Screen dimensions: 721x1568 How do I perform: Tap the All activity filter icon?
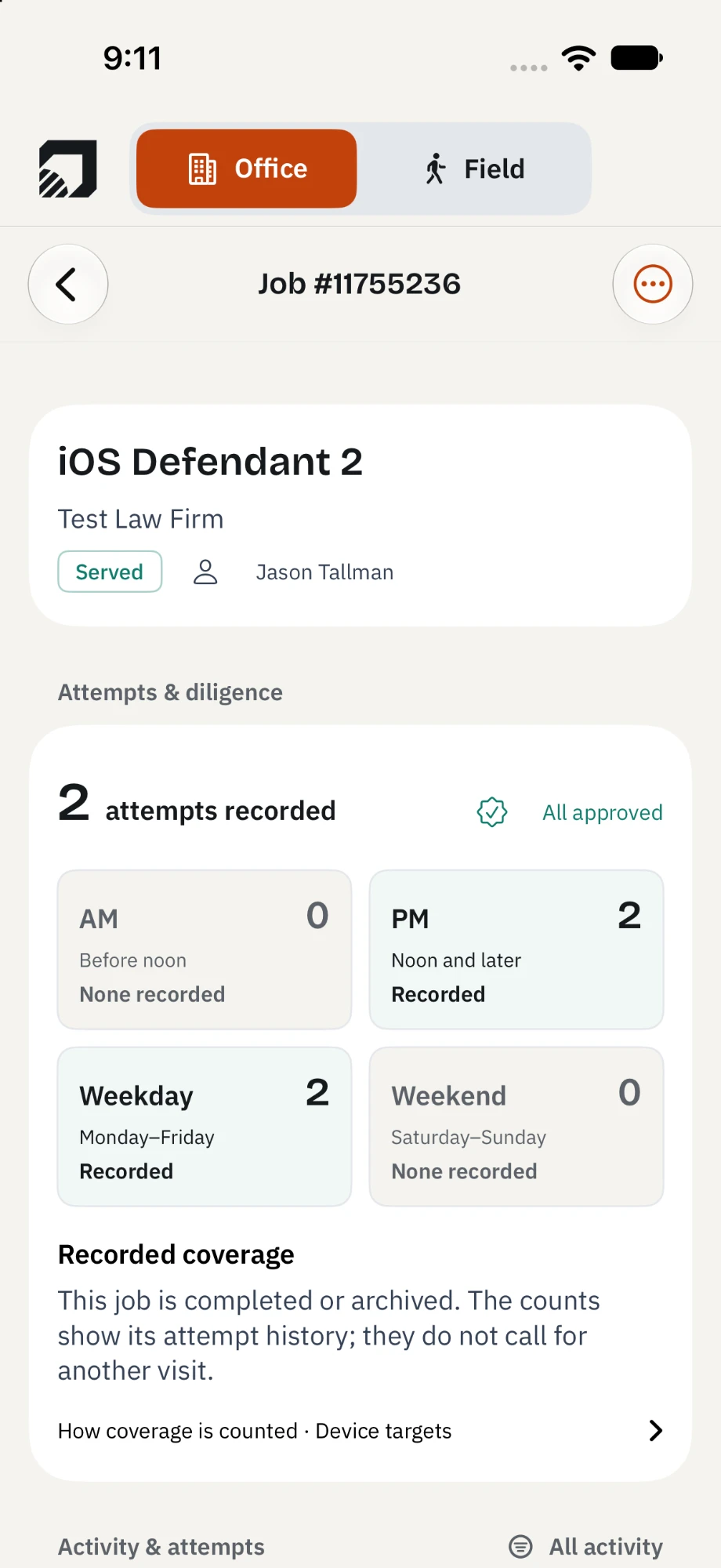(520, 1546)
